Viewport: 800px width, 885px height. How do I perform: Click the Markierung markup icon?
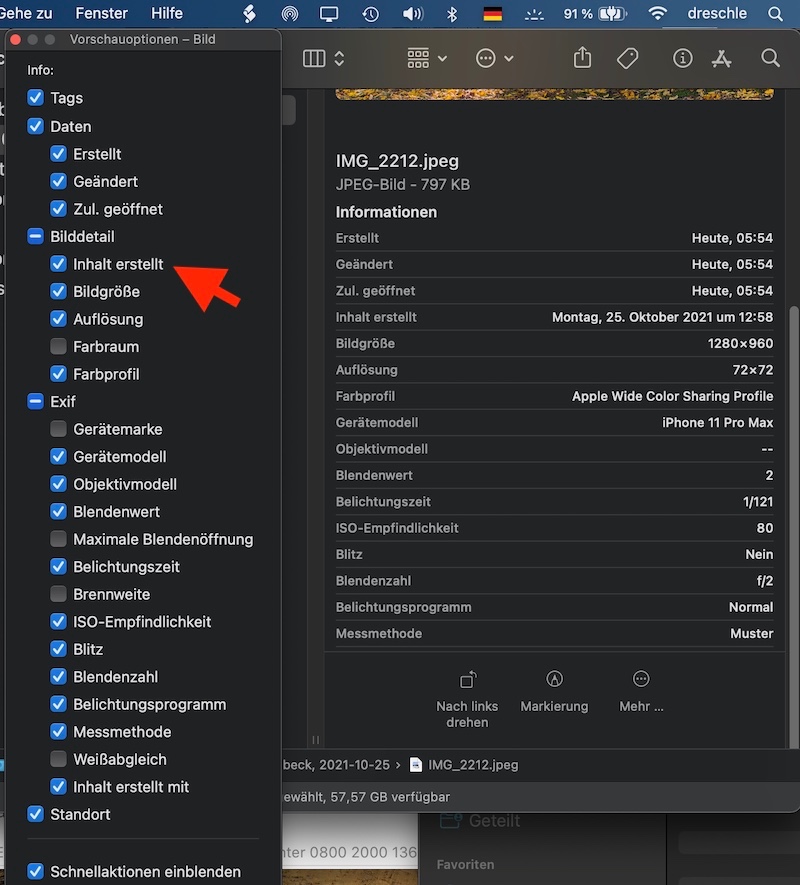click(554, 680)
